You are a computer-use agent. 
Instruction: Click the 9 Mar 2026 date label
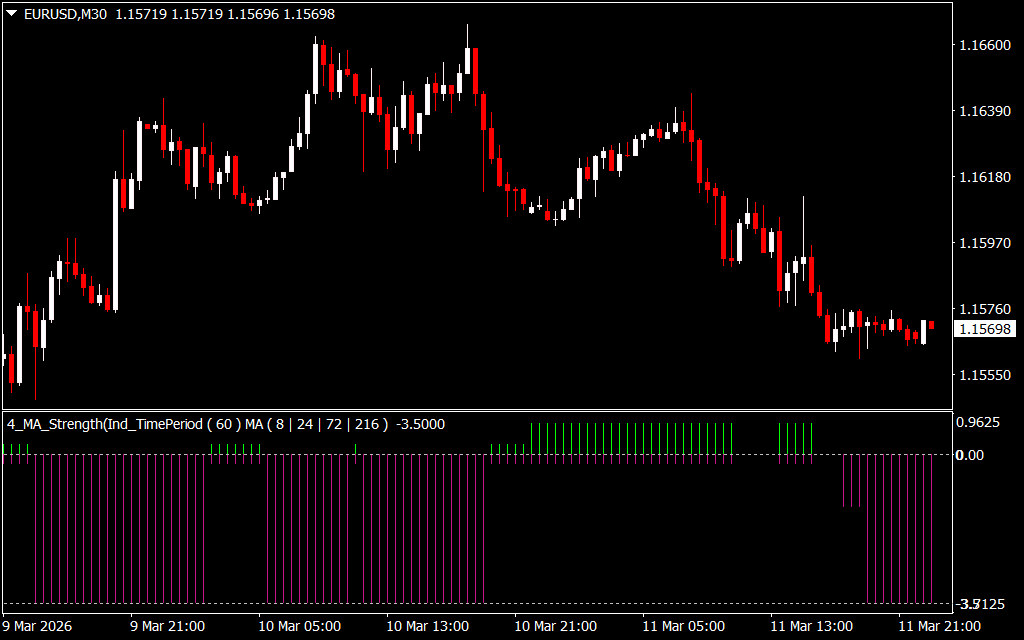click(38, 626)
